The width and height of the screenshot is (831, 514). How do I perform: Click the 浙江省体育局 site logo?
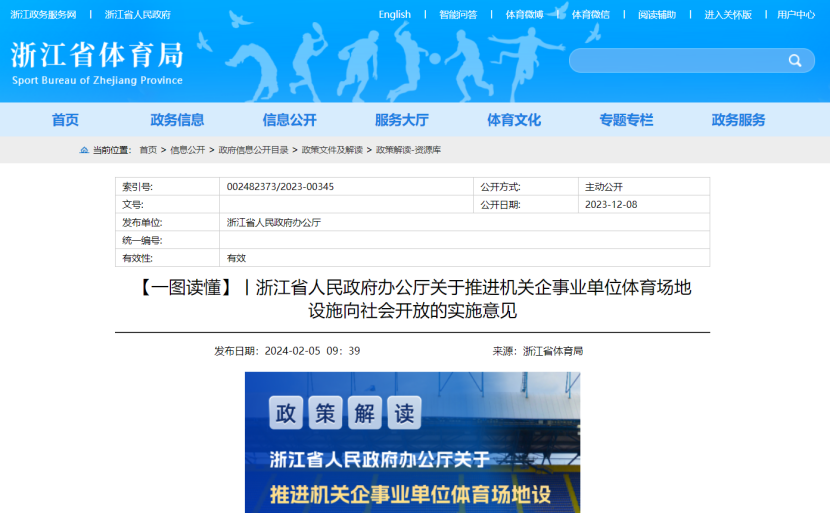pyautogui.click(x=97, y=62)
